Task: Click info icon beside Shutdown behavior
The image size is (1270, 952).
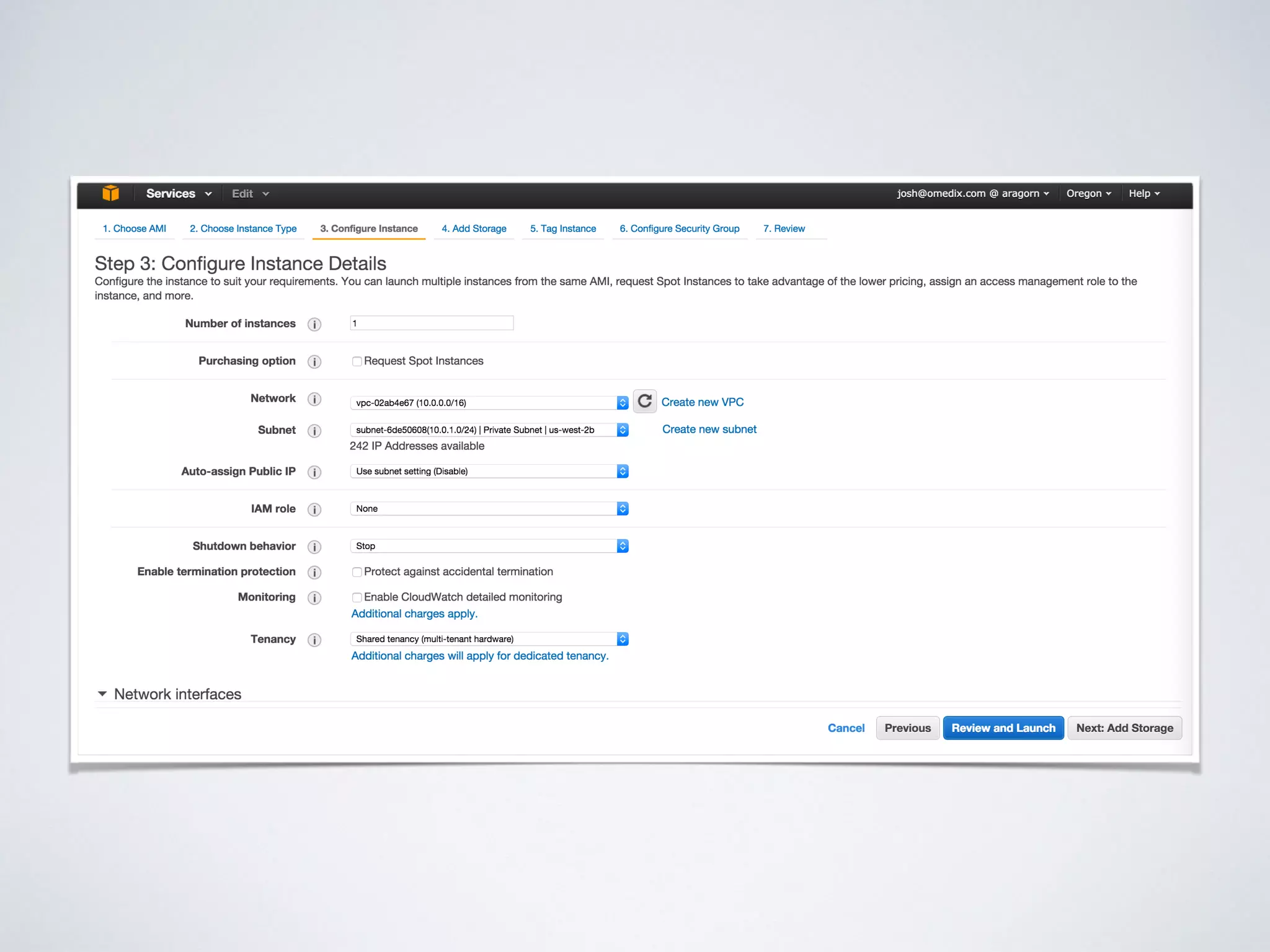Action: 314,547
